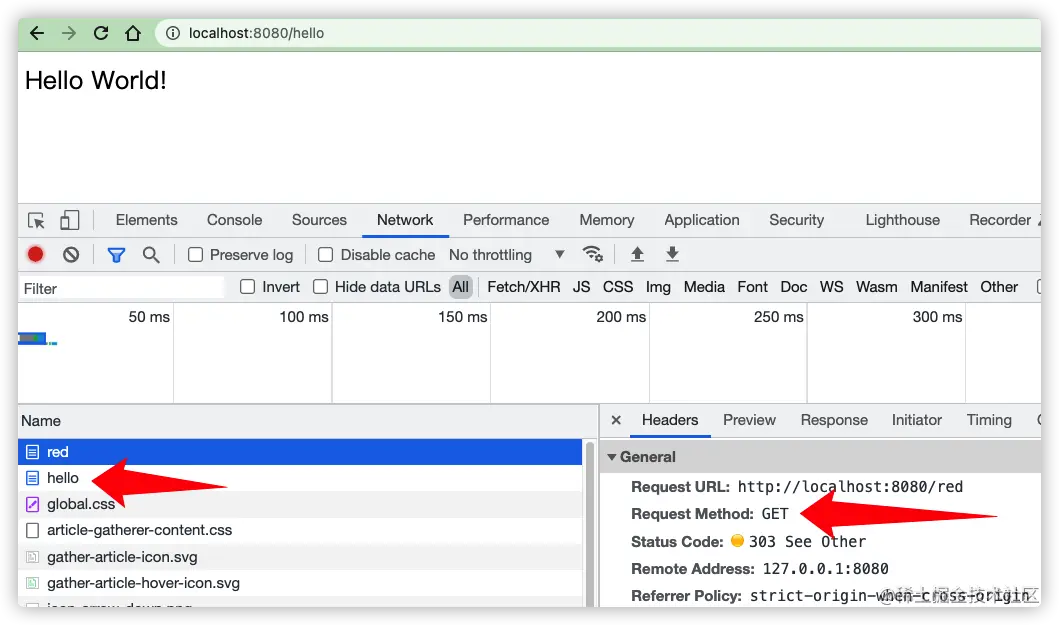Viewport: 1059px width, 625px height.
Task: Check the Hide data URLs checkbox
Action: coord(321,287)
